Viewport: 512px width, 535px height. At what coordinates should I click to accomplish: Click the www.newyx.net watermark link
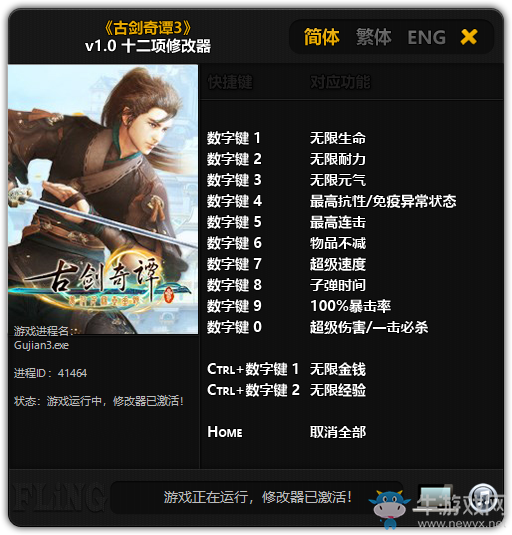click(461, 523)
